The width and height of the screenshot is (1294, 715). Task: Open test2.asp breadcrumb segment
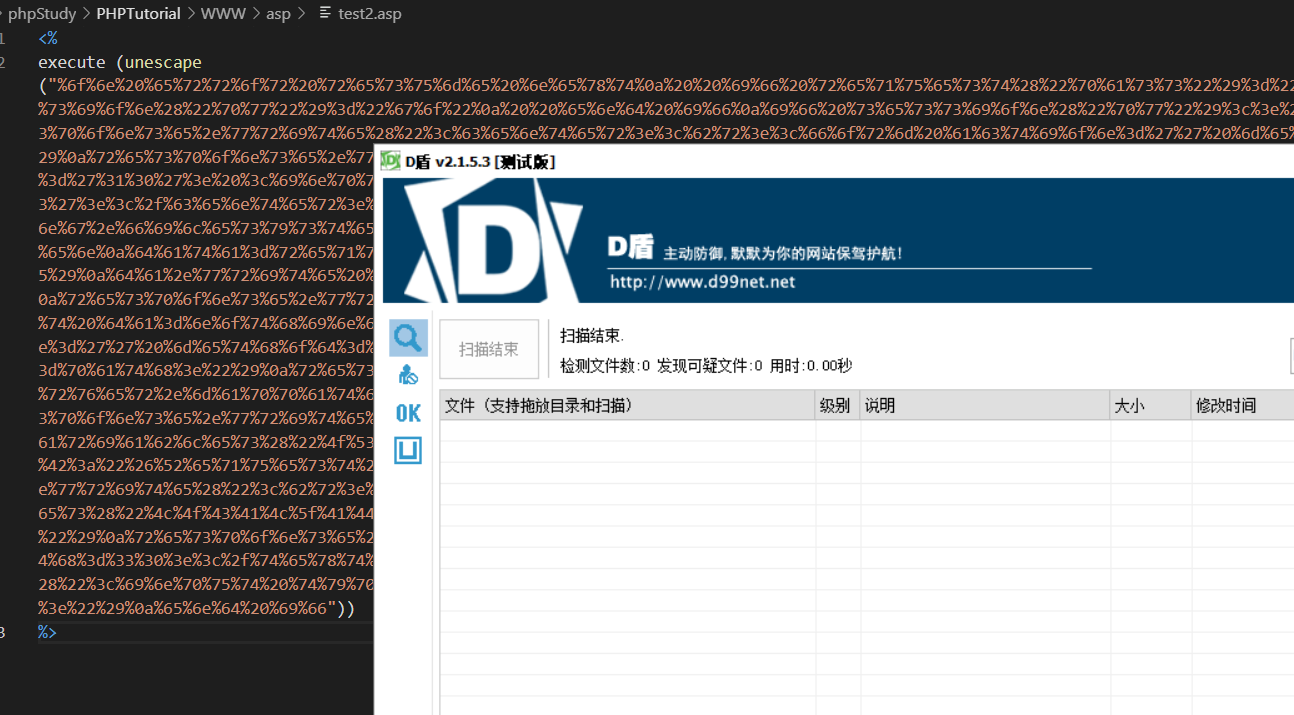[x=370, y=14]
